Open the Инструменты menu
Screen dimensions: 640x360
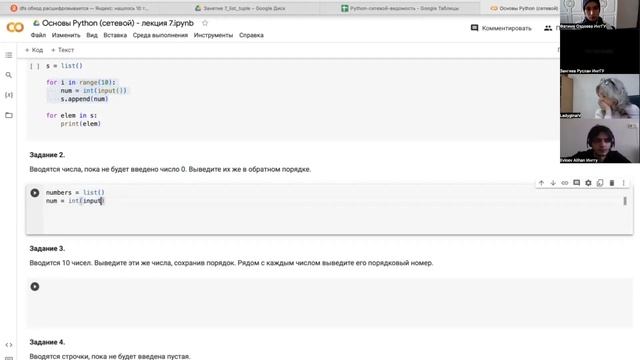213,35
